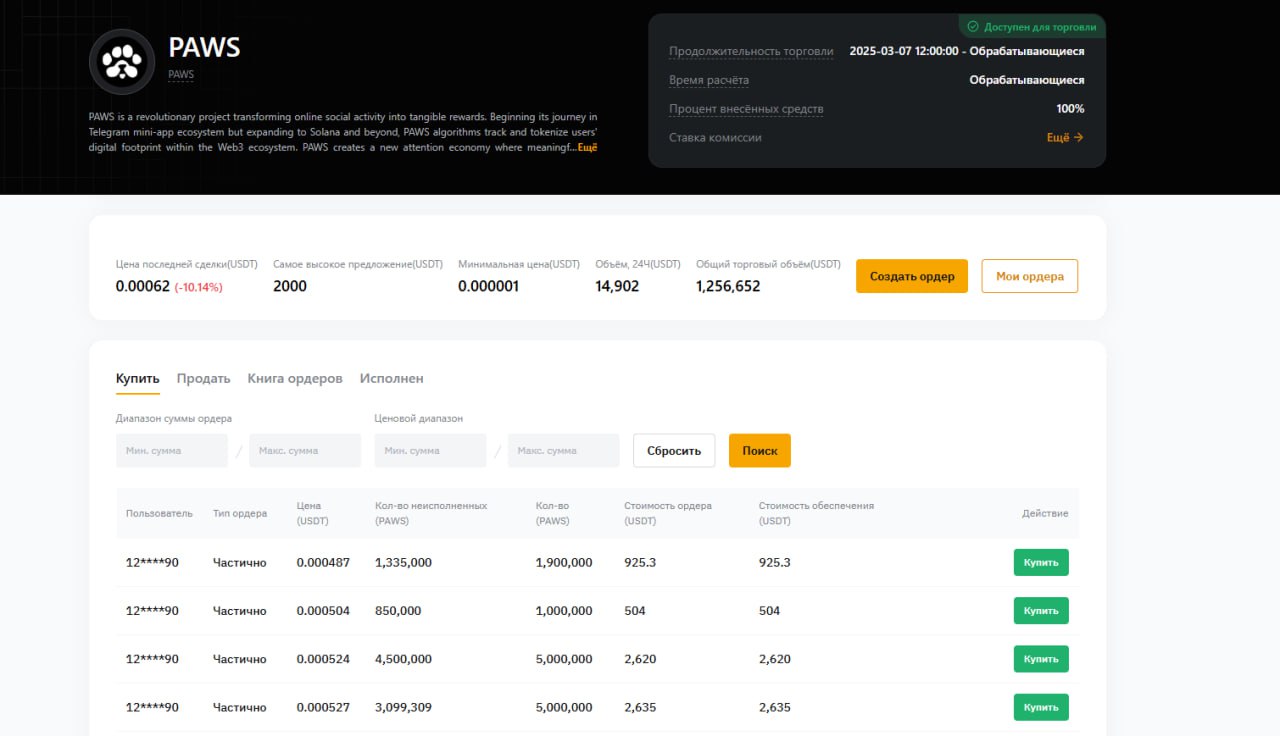Open Исполнен tab
Screen dimensions: 1280x736
(392, 379)
